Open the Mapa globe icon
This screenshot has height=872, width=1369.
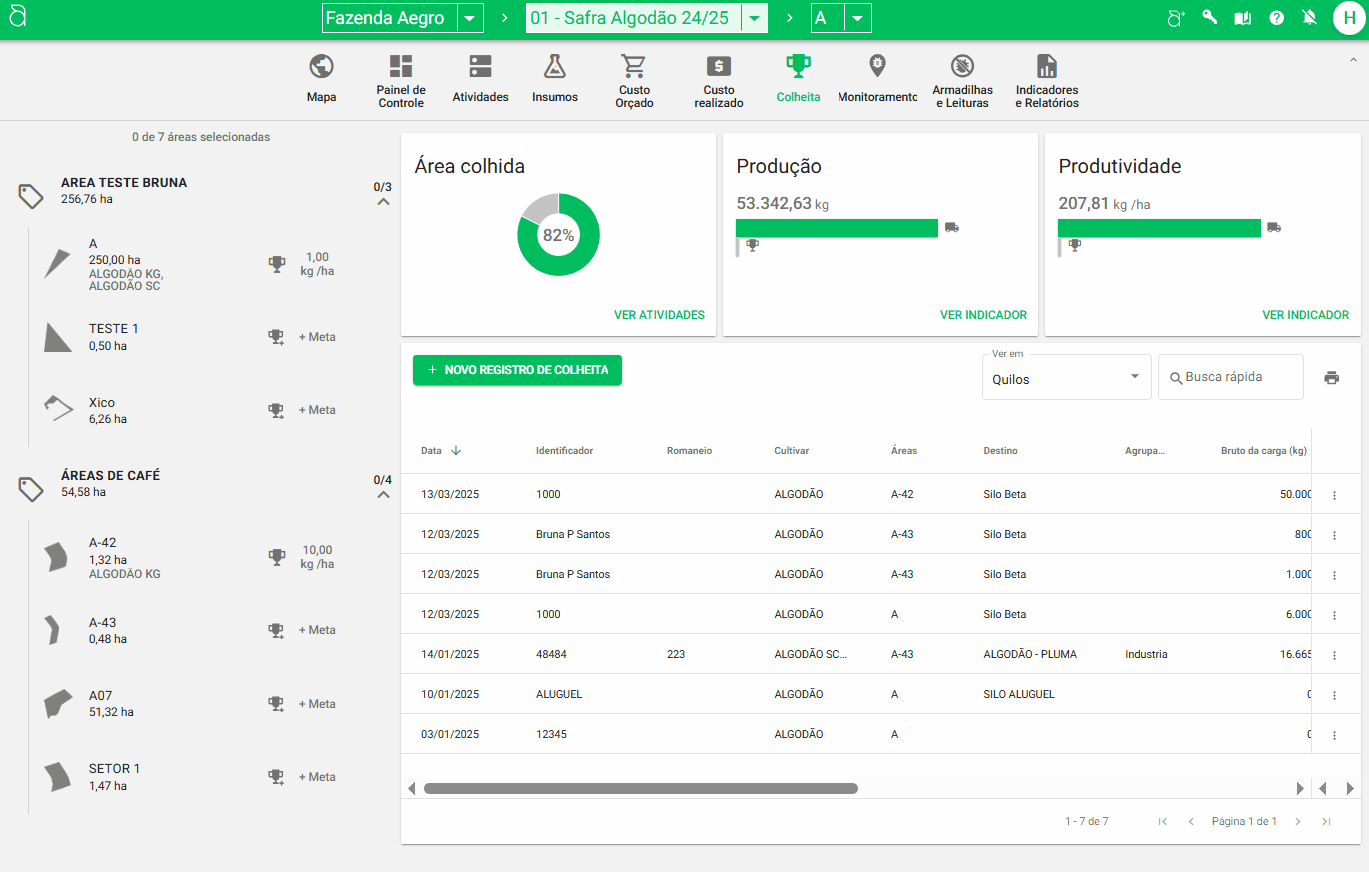(x=321, y=67)
